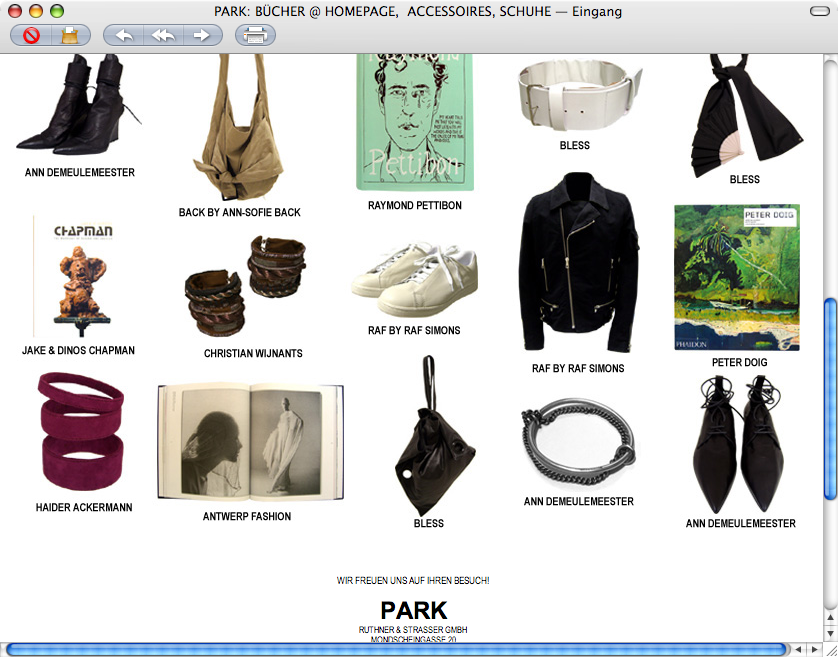This screenshot has height=657, width=838.
Task: Click the reply-all double arrow button
Action: pyautogui.click(x=162, y=36)
